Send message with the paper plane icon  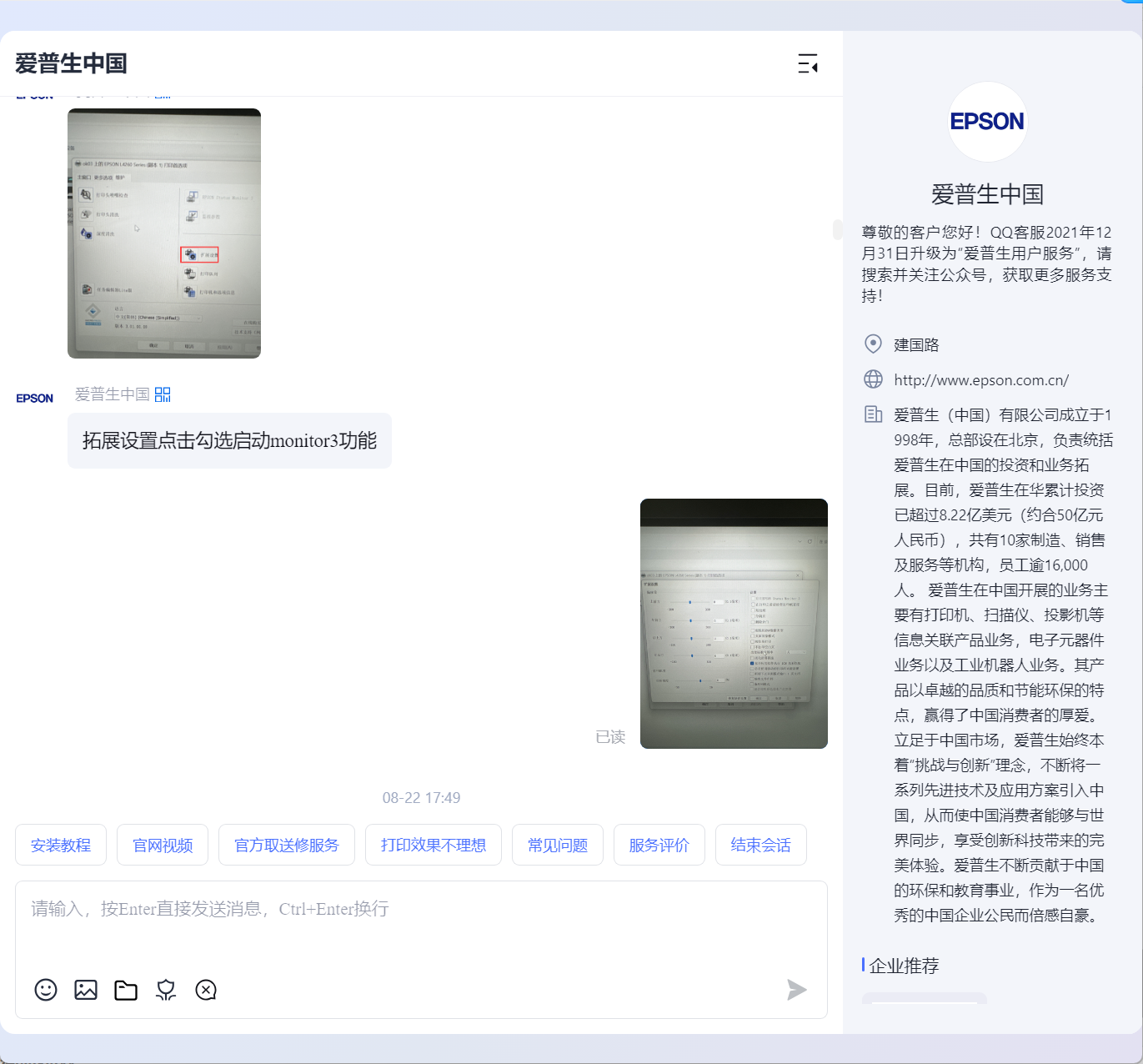[x=797, y=990]
